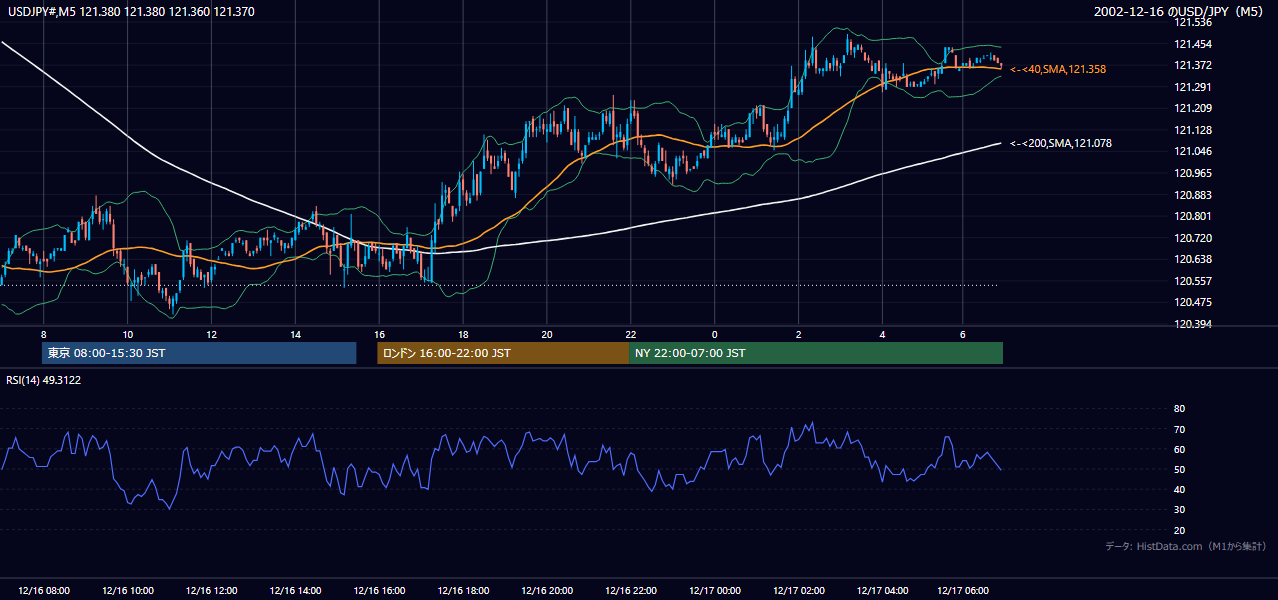Click the bottom timestamp 12/17 02:00

[798, 591]
